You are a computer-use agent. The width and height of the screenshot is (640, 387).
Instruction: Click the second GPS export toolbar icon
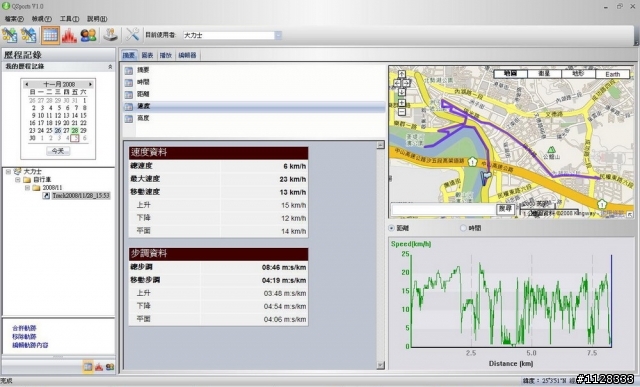point(29,35)
